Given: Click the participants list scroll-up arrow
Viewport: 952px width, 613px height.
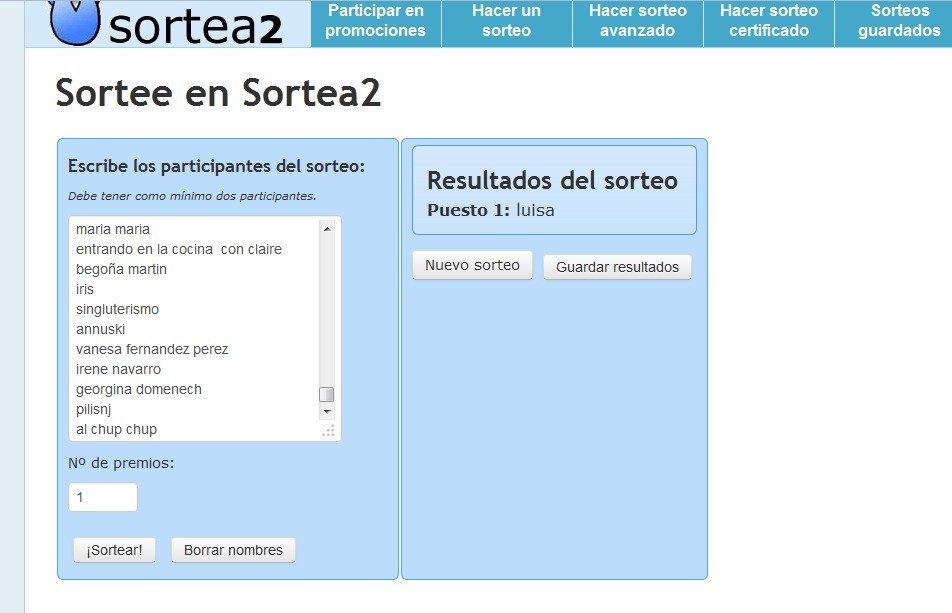Looking at the screenshot, I should pyautogui.click(x=327, y=229).
